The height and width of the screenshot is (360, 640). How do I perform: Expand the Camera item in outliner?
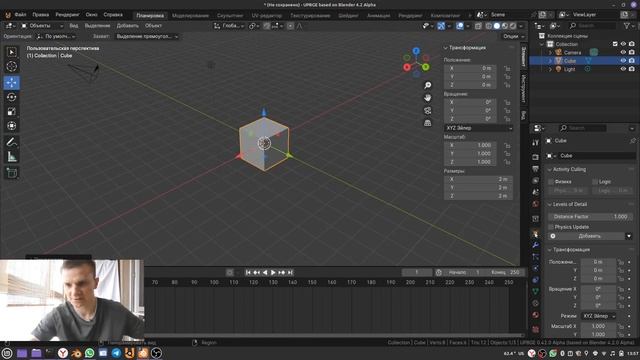550,53
